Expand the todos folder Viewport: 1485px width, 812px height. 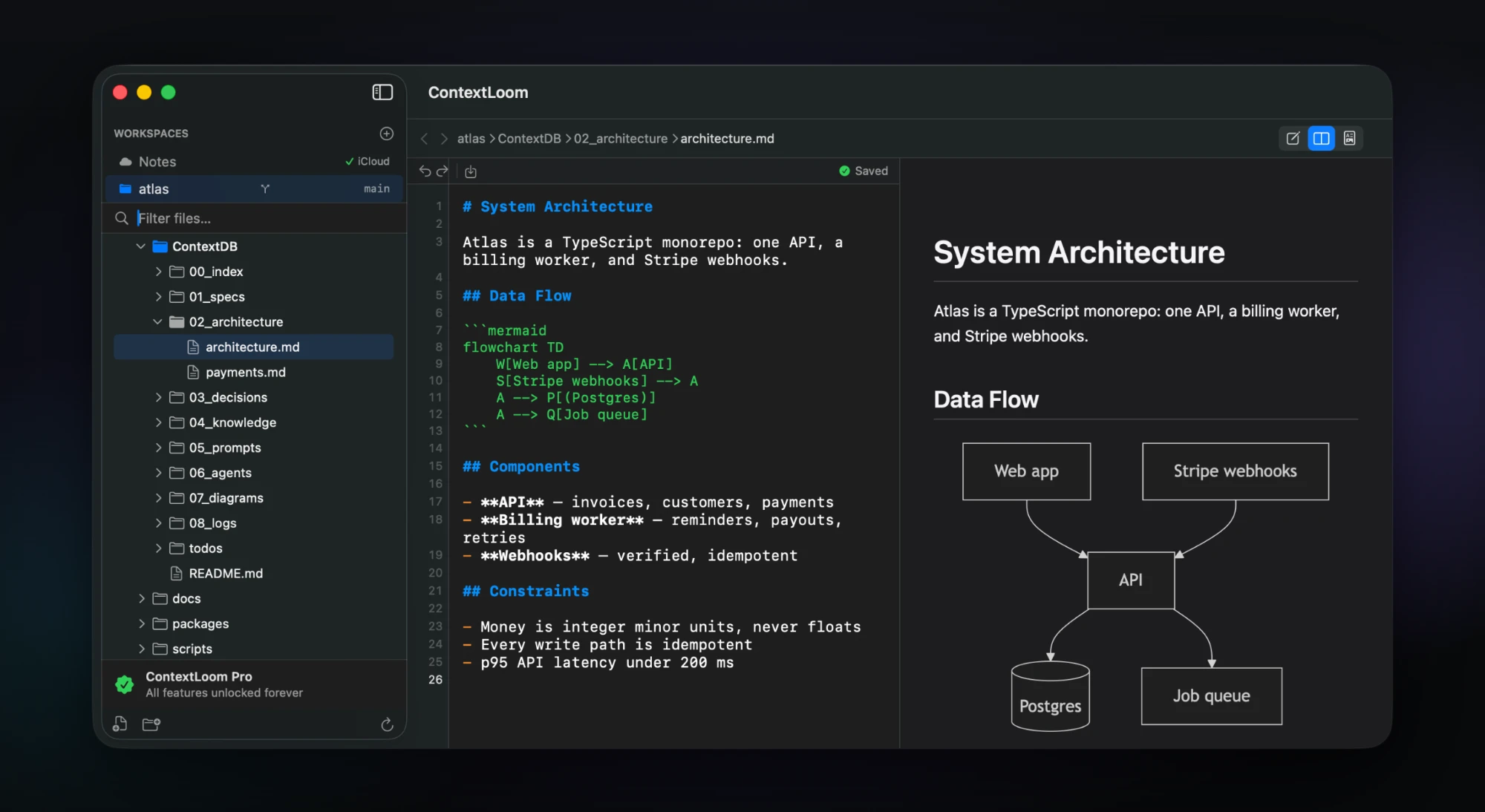click(158, 549)
